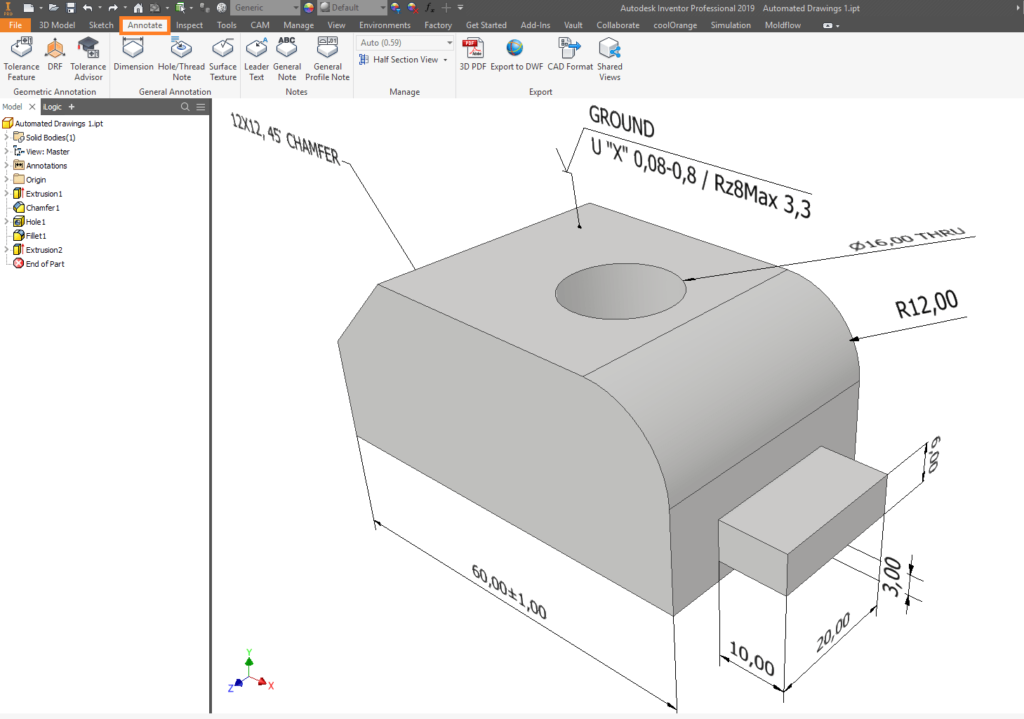Screen dimensions: 1024x719
Task: Click the Half Section View button
Action: pyautogui.click(x=399, y=59)
